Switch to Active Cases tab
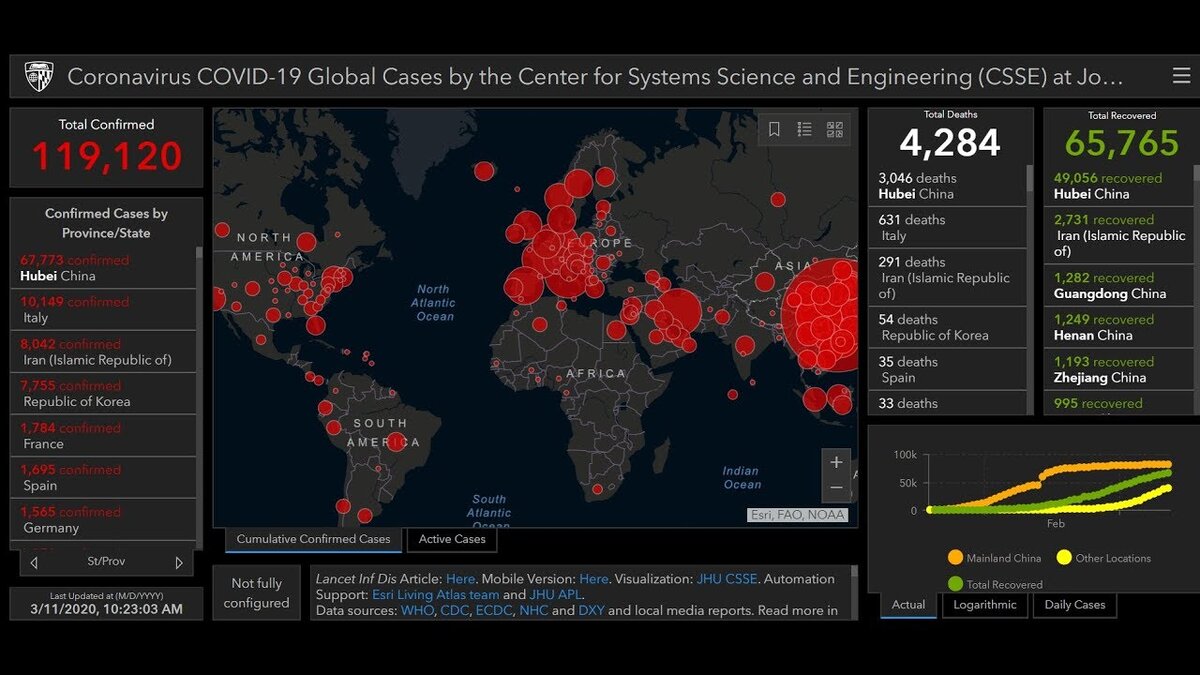 click(452, 539)
